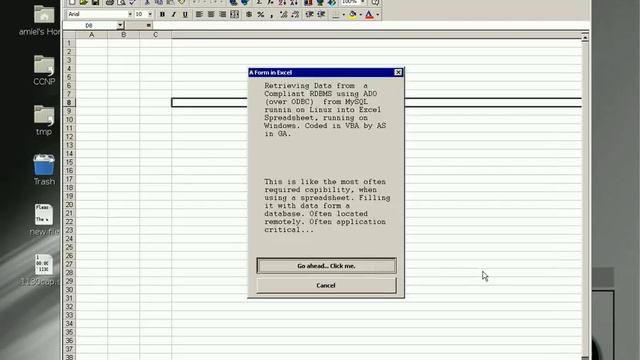Click the Increase Indent icon
The height and width of the screenshot is (360, 640).
tap(321, 15)
